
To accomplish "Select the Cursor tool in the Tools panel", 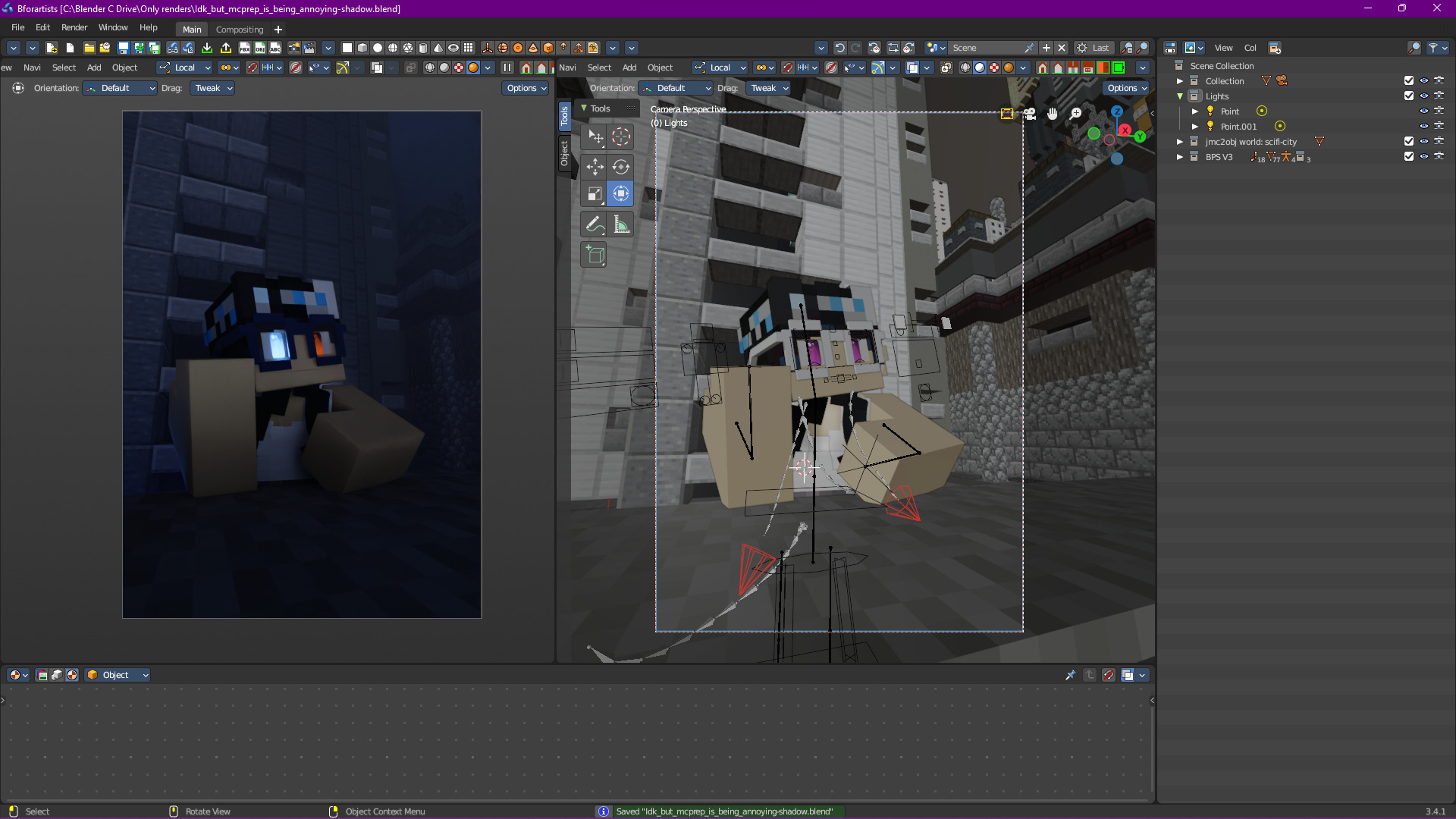I will [621, 136].
